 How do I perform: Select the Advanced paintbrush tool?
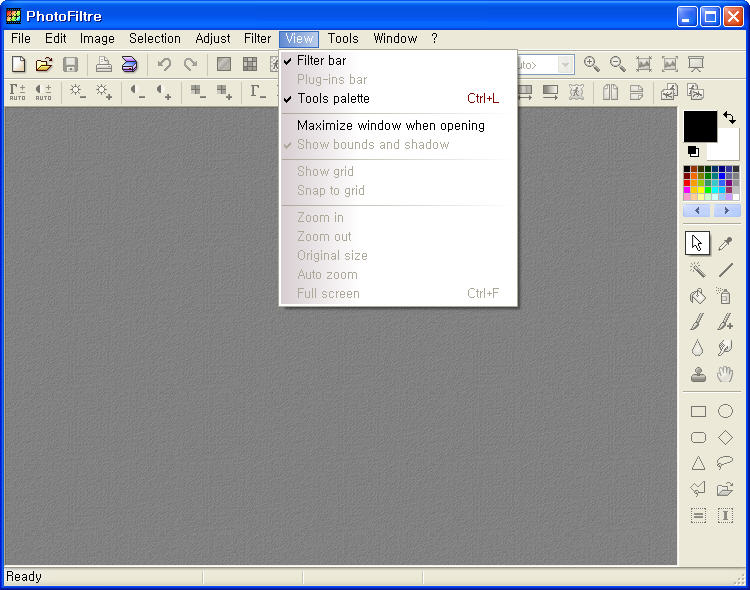(x=725, y=322)
